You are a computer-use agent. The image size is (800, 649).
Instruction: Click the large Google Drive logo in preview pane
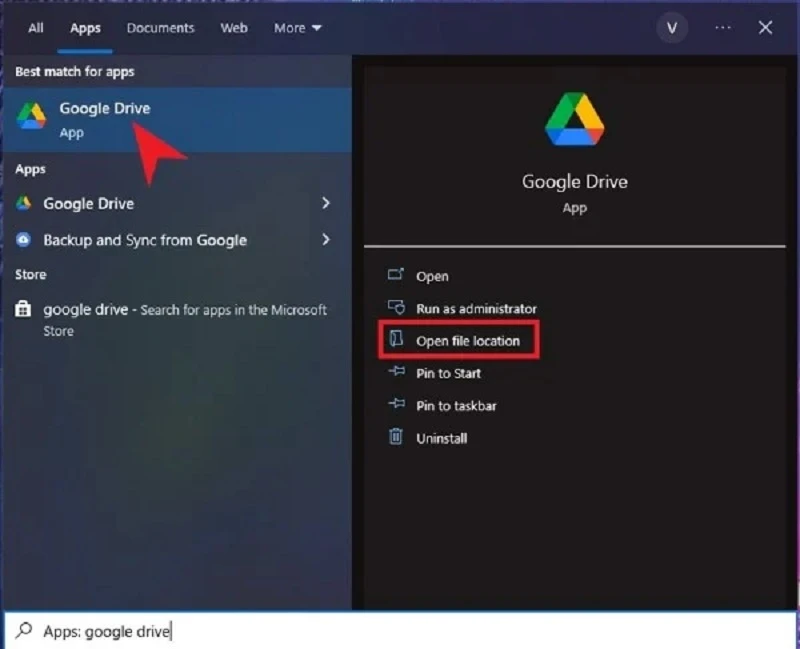574,121
